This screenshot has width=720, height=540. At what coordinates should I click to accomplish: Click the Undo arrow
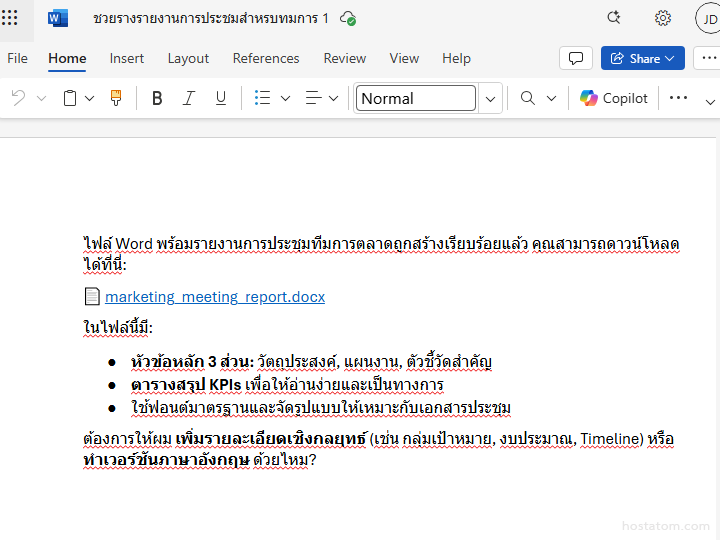(x=18, y=98)
